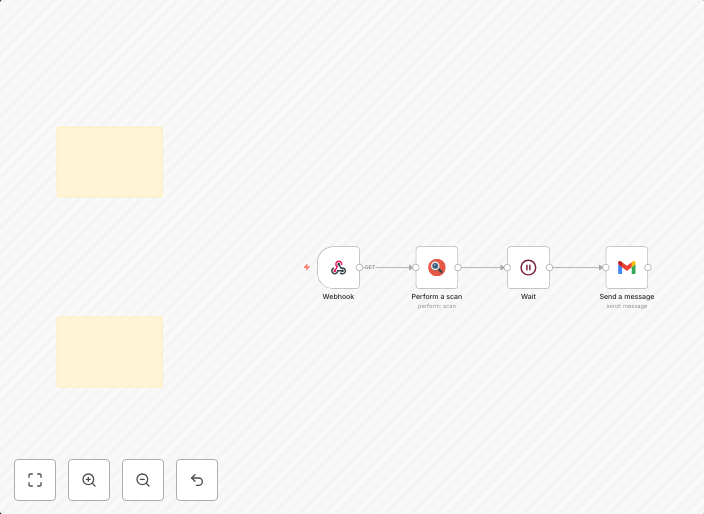This screenshot has width=704, height=514.
Task: Click the 'Perform a scan' label
Action: pyautogui.click(x=437, y=297)
